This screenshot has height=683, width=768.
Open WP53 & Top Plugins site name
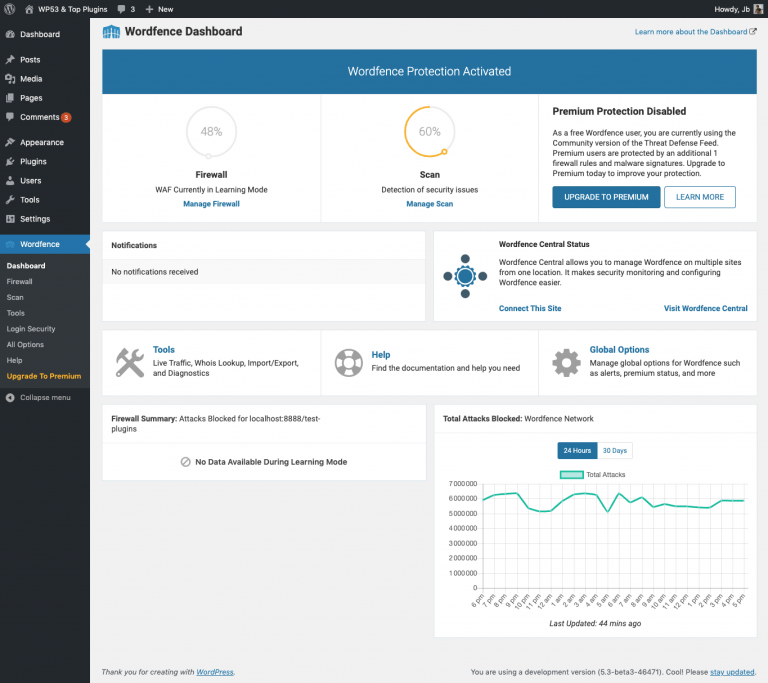click(x=72, y=9)
